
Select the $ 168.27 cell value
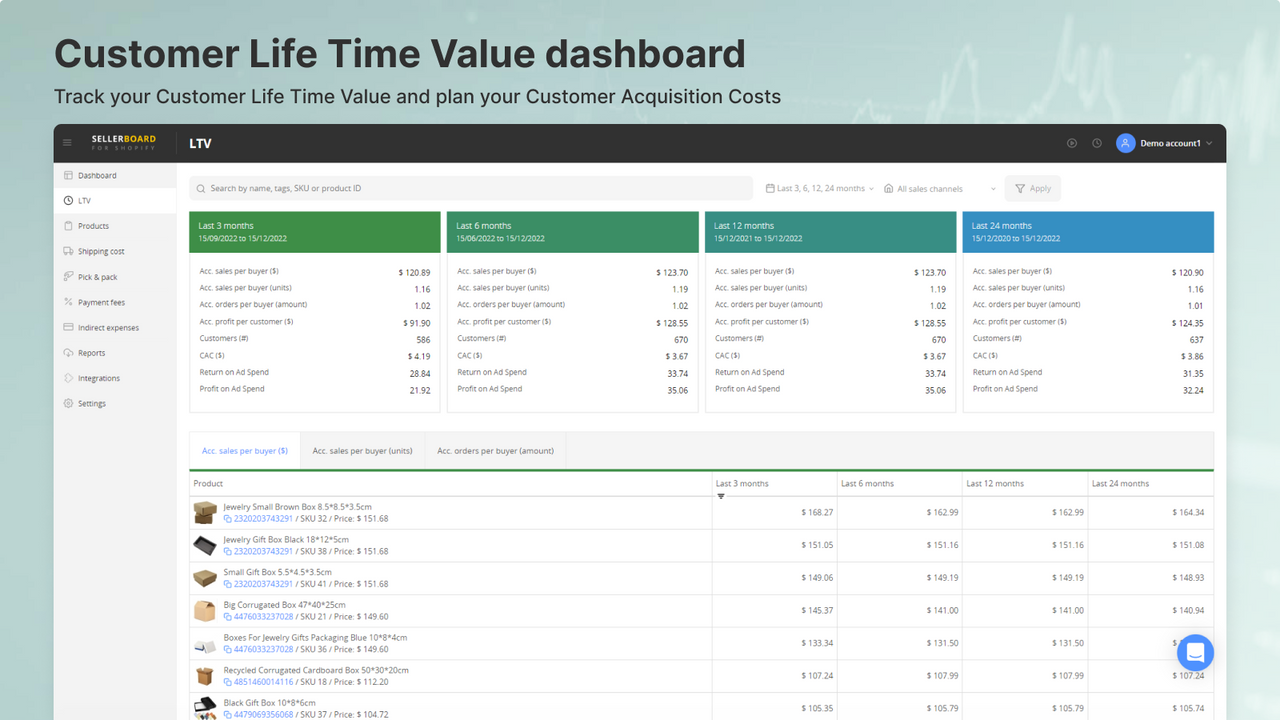coord(817,512)
